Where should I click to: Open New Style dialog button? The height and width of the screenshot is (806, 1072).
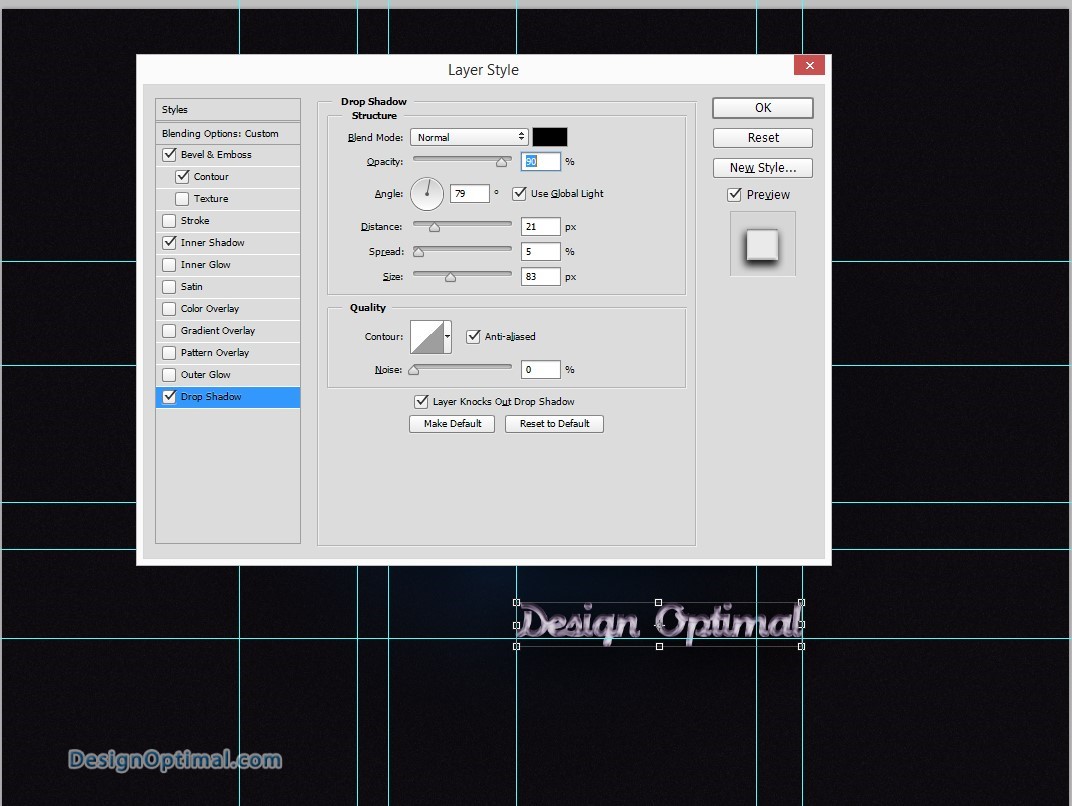(762, 167)
